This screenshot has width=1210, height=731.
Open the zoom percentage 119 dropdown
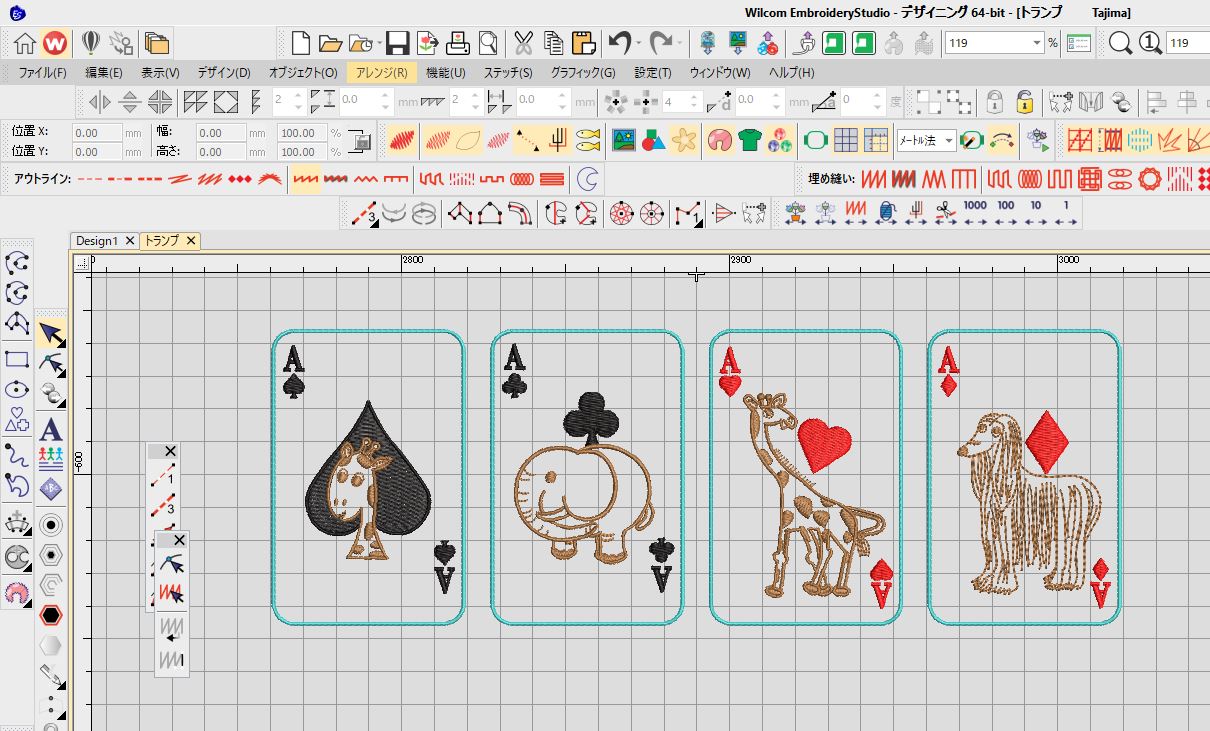(x=1037, y=43)
